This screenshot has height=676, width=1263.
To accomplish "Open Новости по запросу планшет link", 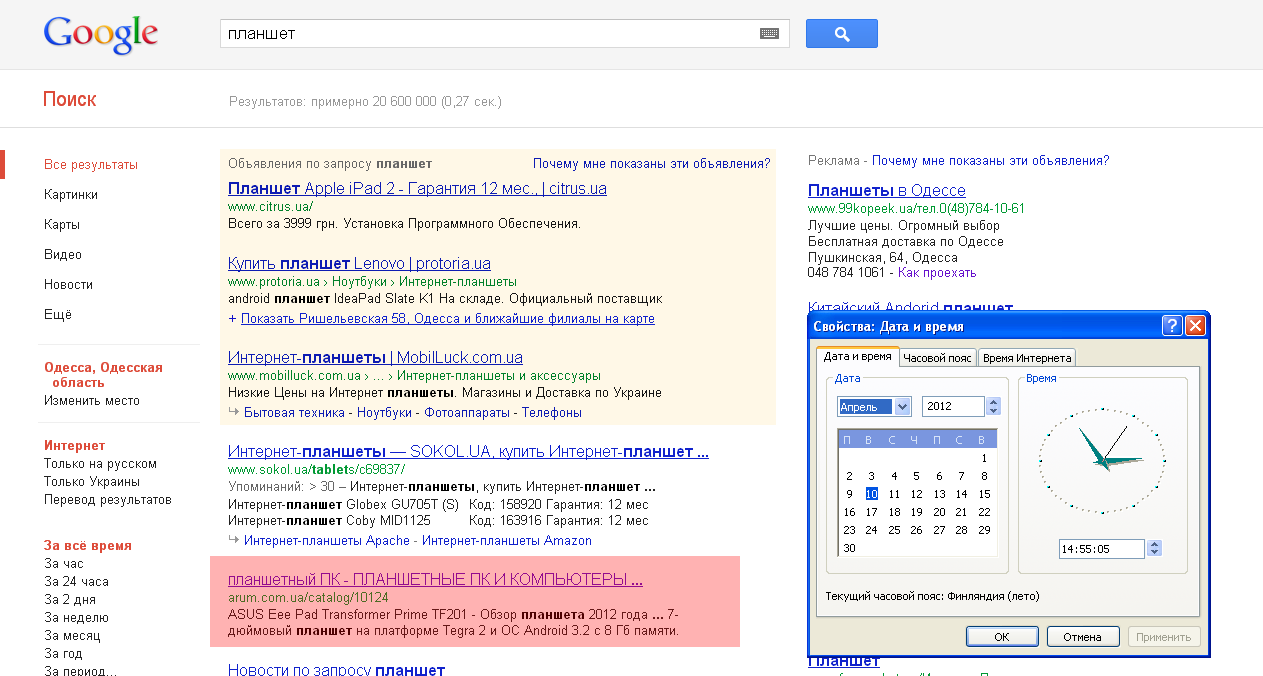I will 336,670.
